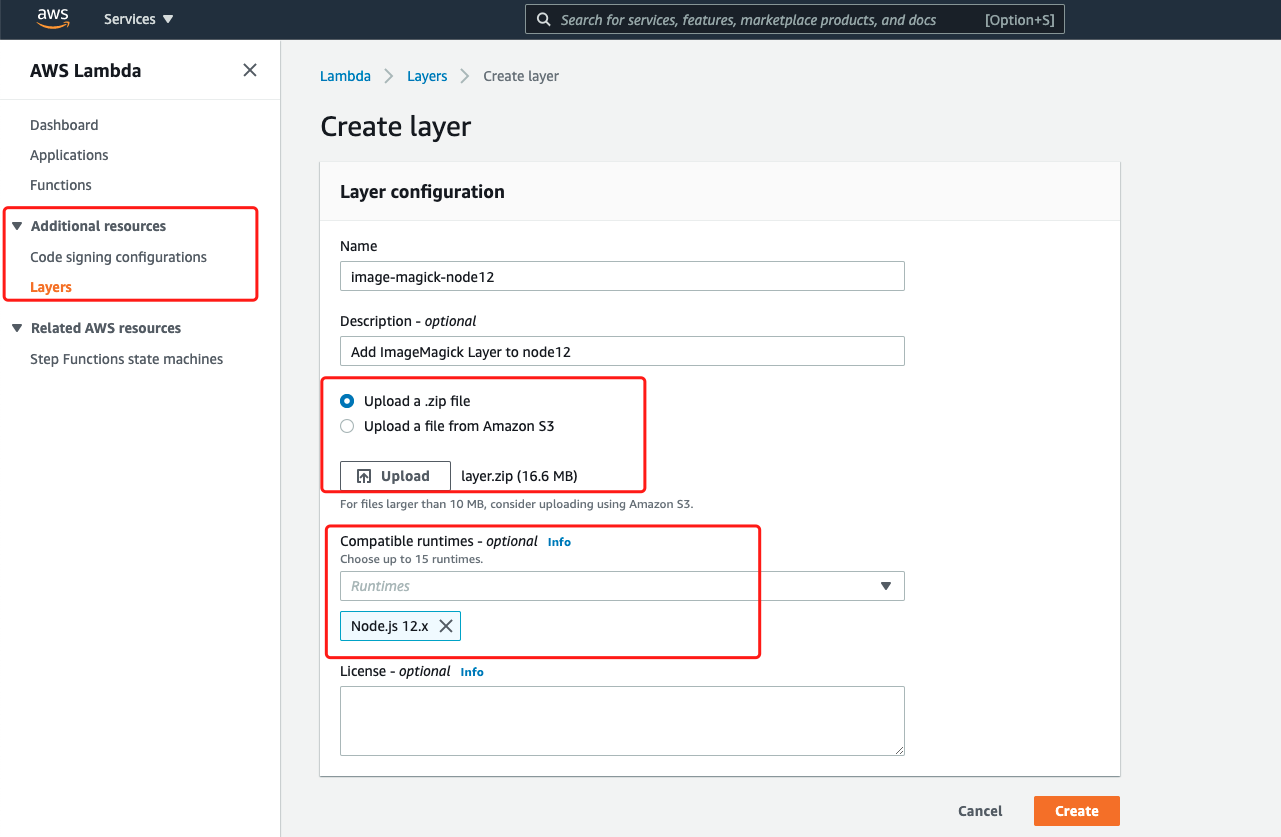Close the AWS Lambda sidebar panel
The image size is (1281, 837).
(250, 70)
